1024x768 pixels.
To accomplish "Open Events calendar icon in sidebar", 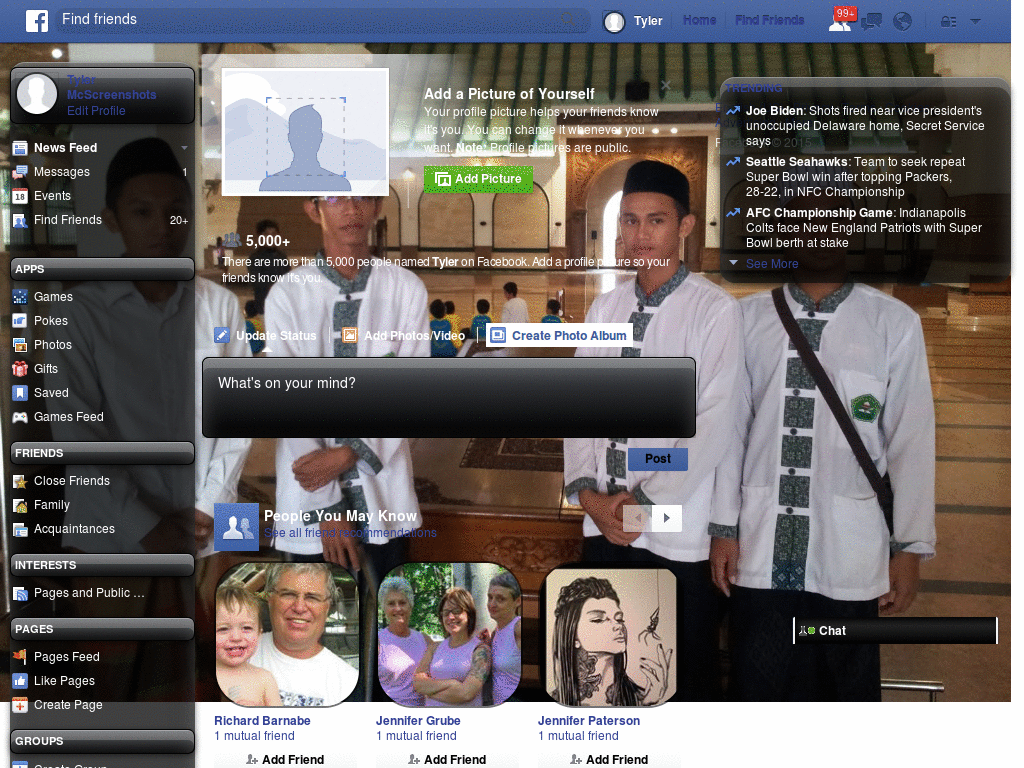I will pyautogui.click(x=20, y=196).
